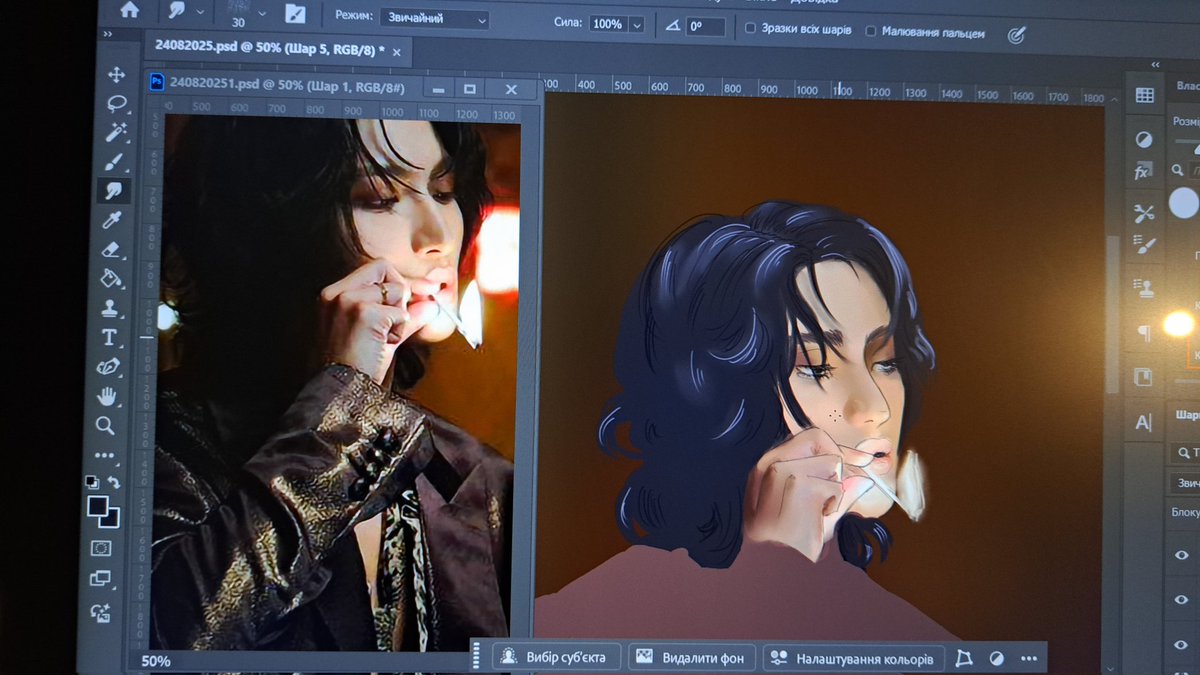Select the Hand tool
Viewport: 1200px width, 675px height.
point(107,396)
